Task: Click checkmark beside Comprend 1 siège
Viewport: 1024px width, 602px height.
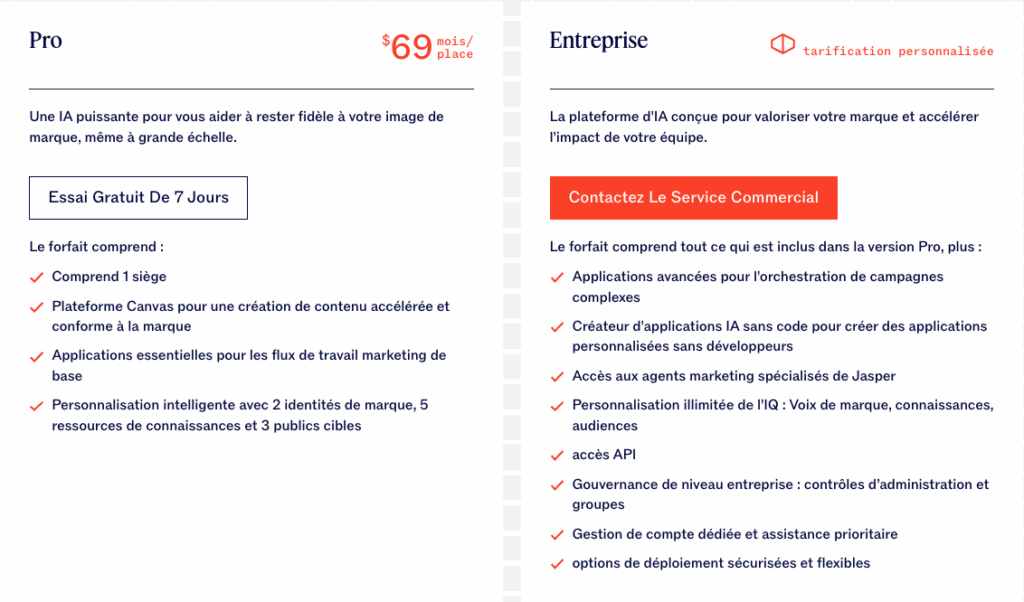Action: point(37,277)
